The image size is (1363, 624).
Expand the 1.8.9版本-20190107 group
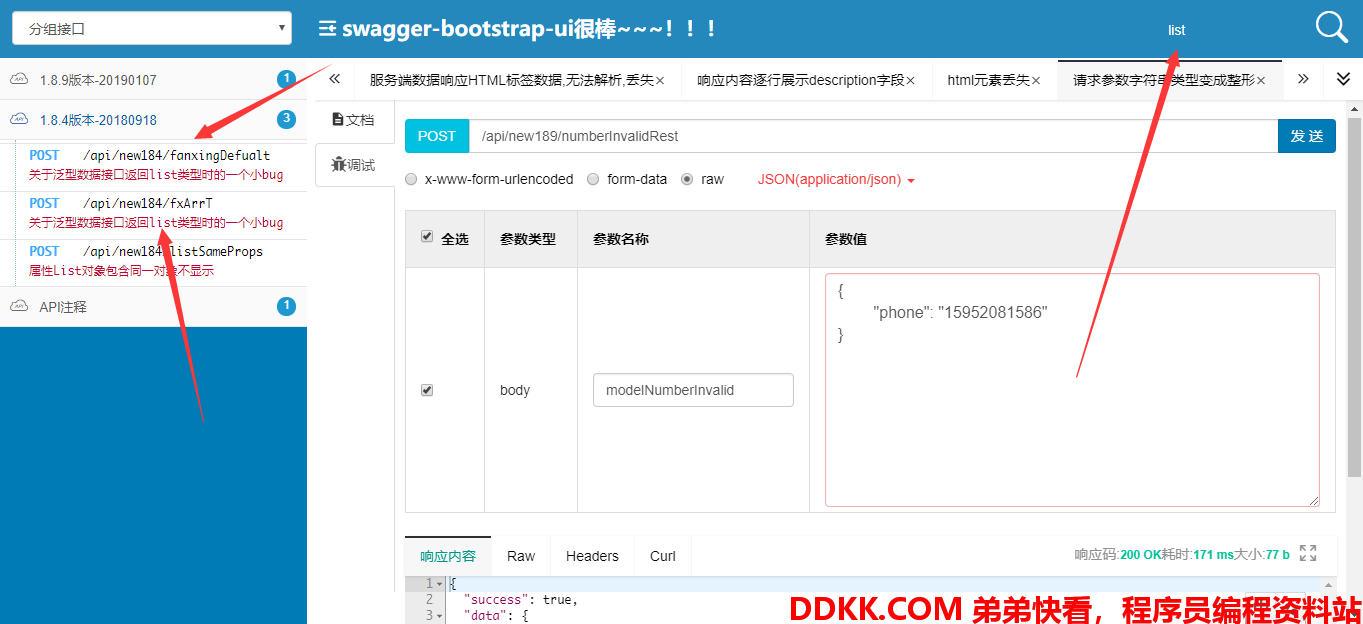(x=153, y=80)
